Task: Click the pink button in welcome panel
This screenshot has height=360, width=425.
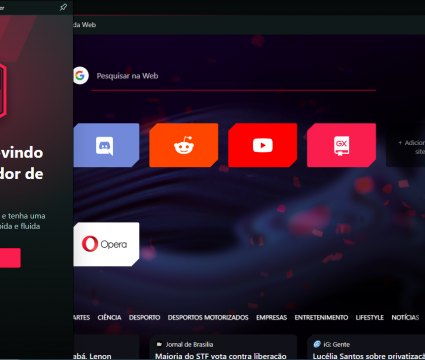Action: pyautogui.click(x=10, y=258)
